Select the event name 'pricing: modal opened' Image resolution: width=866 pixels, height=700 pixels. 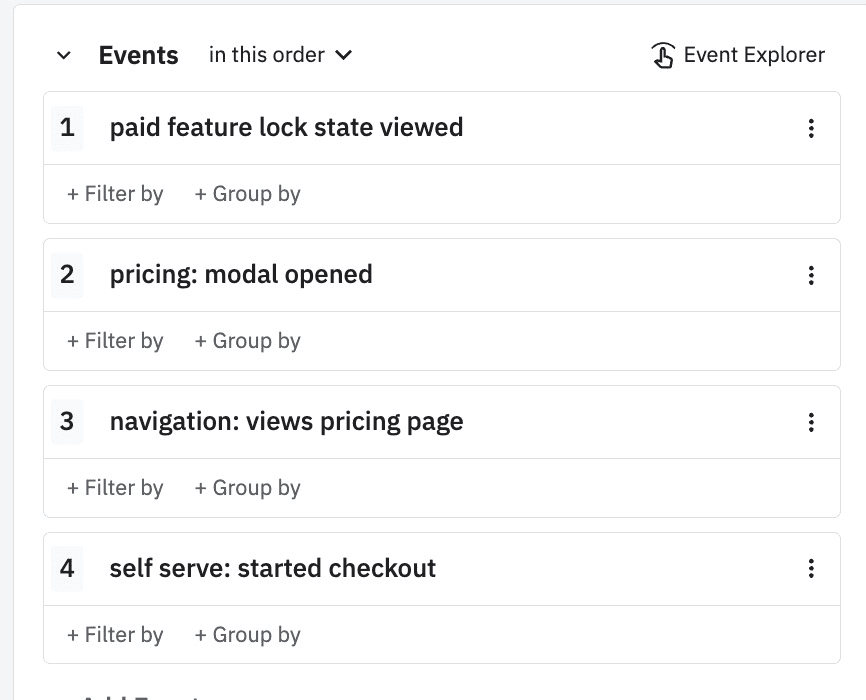pyautogui.click(x=240, y=274)
